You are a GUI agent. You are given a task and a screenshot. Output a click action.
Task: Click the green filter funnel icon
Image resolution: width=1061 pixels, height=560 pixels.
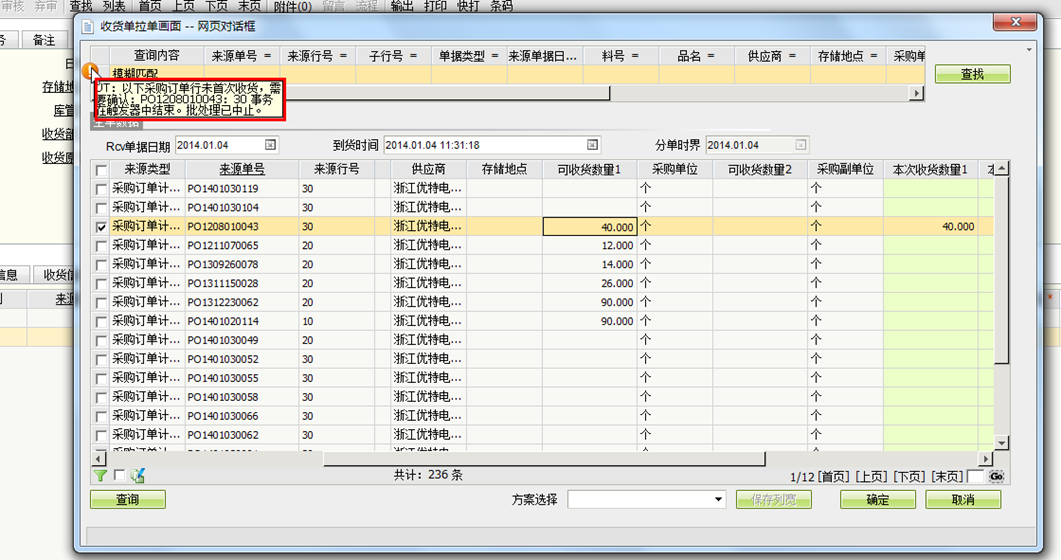[100, 476]
